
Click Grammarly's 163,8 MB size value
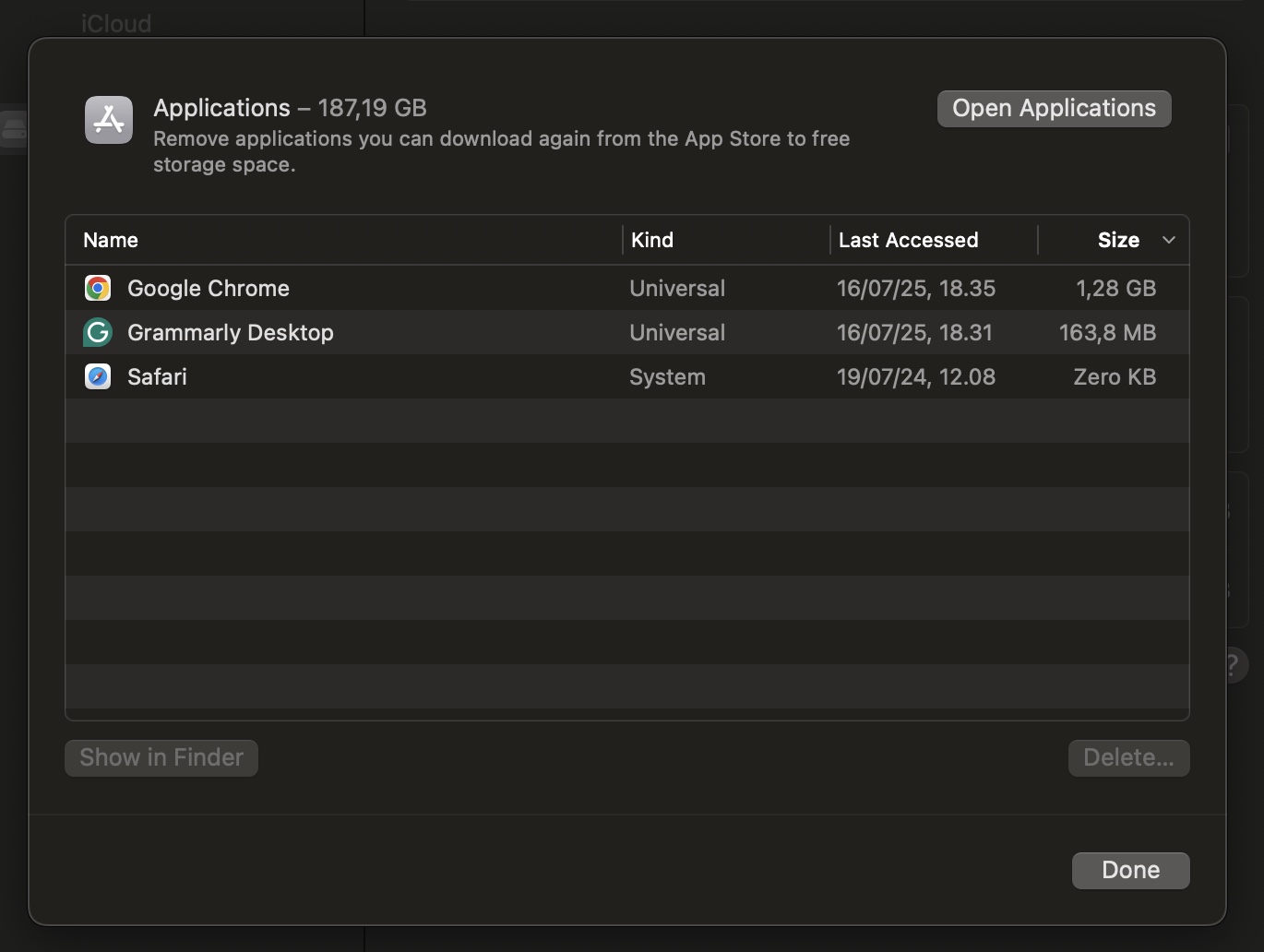click(x=1107, y=332)
